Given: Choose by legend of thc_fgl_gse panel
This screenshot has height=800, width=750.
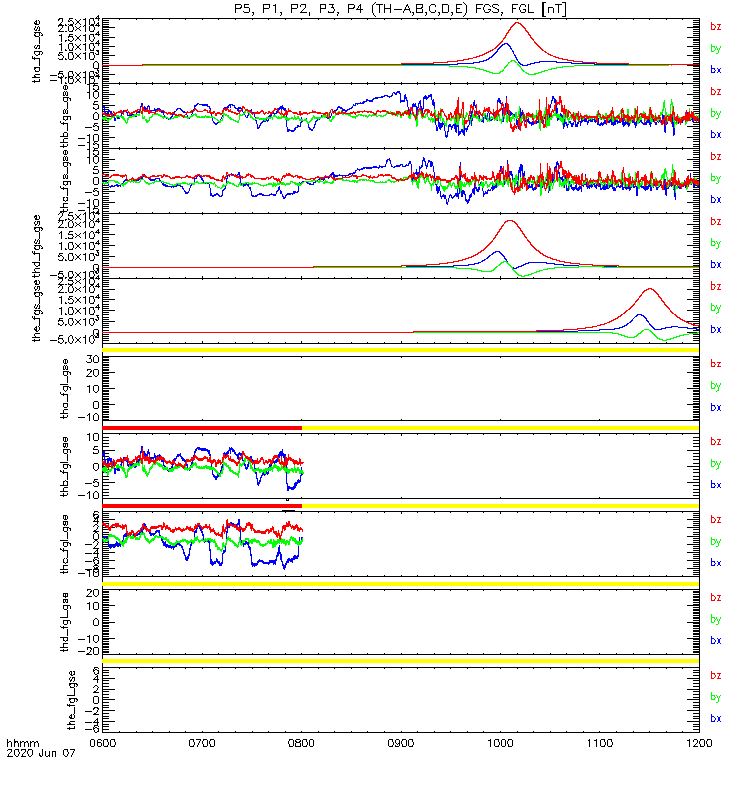Looking at the screenshot, I should coord(716,541).
